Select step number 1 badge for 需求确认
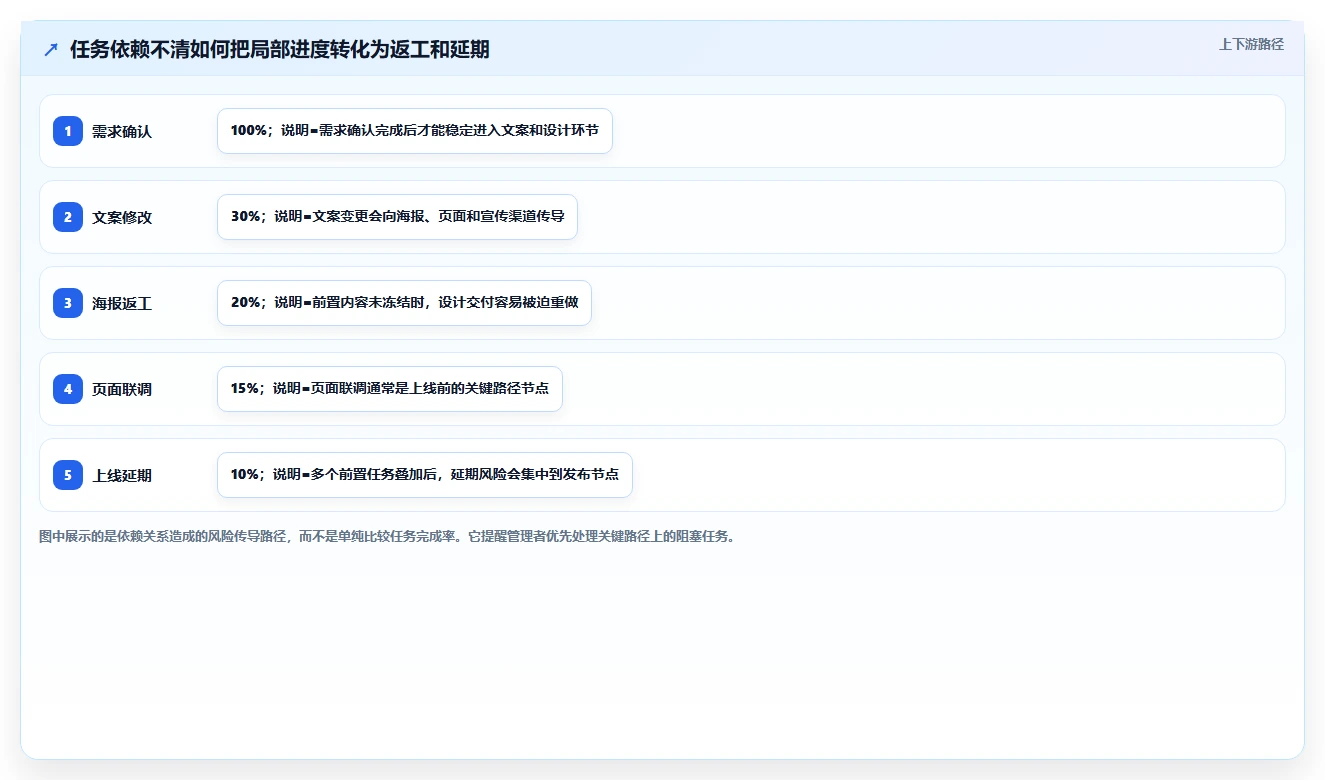The height and width of the screenshot is (780, 1325). pyautogui.click(x=68, y=131)
